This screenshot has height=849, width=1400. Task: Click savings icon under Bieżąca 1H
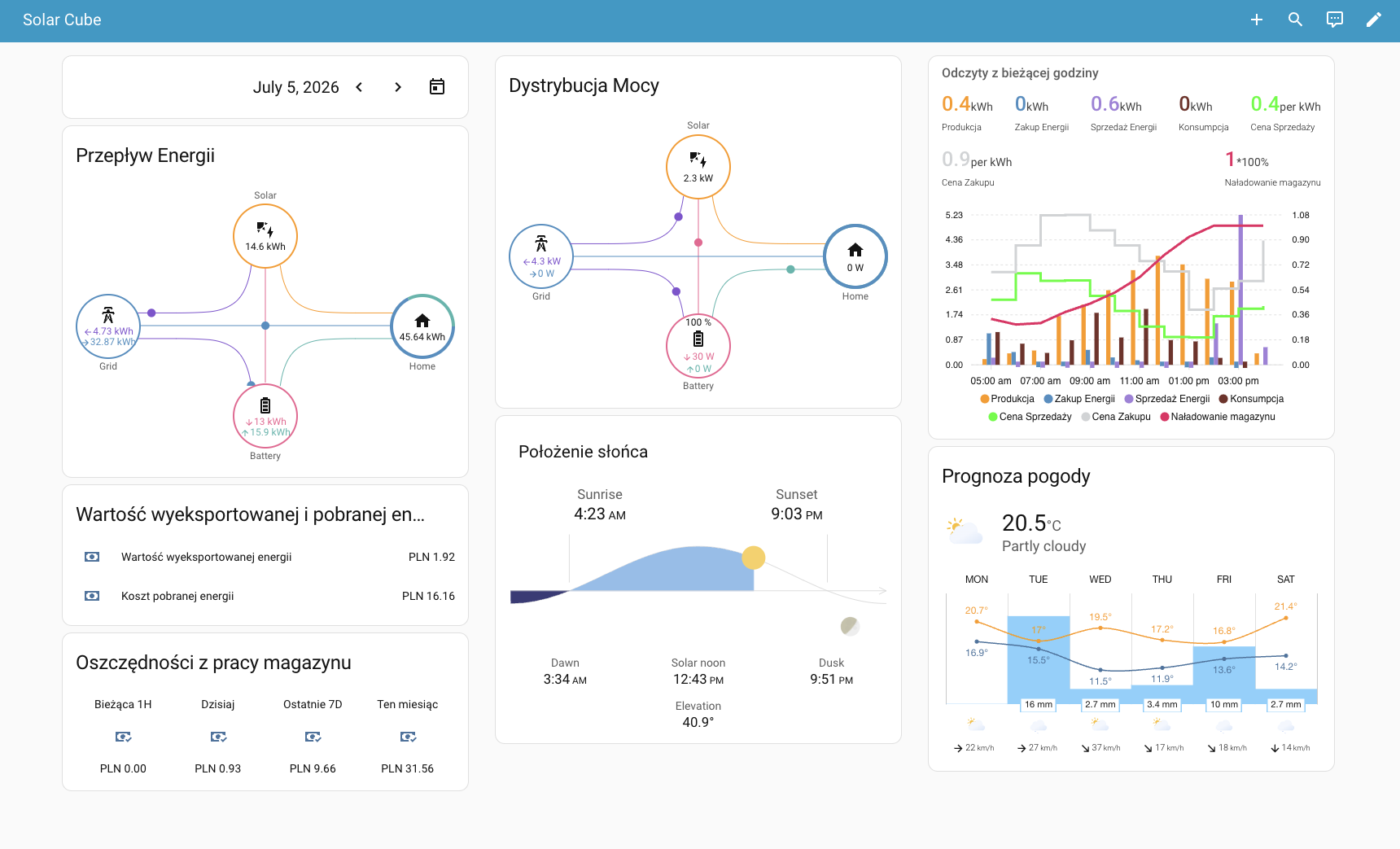(123, 737)
